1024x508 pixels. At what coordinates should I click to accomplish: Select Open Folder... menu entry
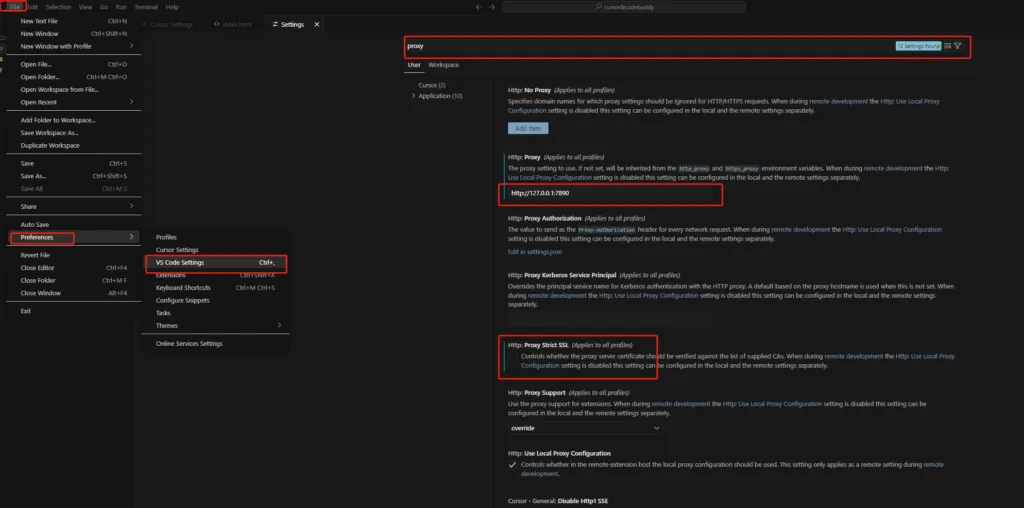(x=73, y=77)
